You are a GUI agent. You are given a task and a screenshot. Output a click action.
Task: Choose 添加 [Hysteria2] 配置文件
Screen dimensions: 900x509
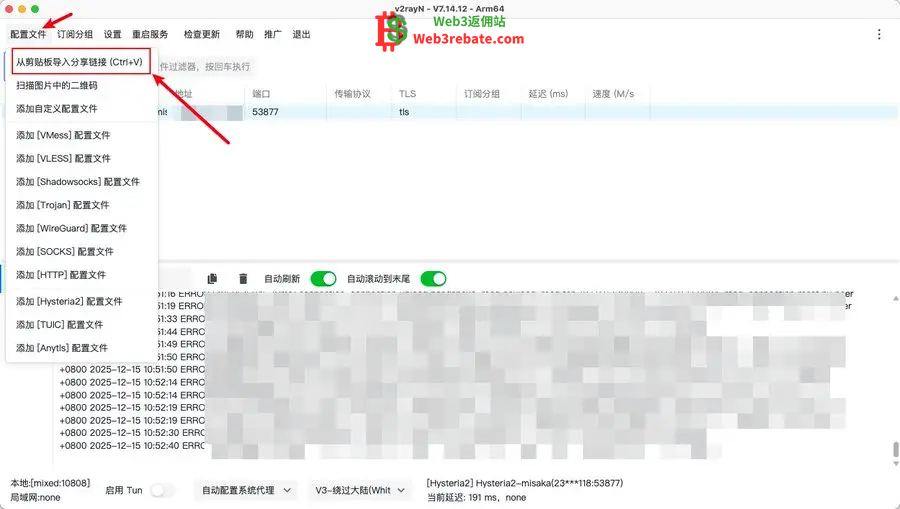pyautogui.click(x=82, y=301)
